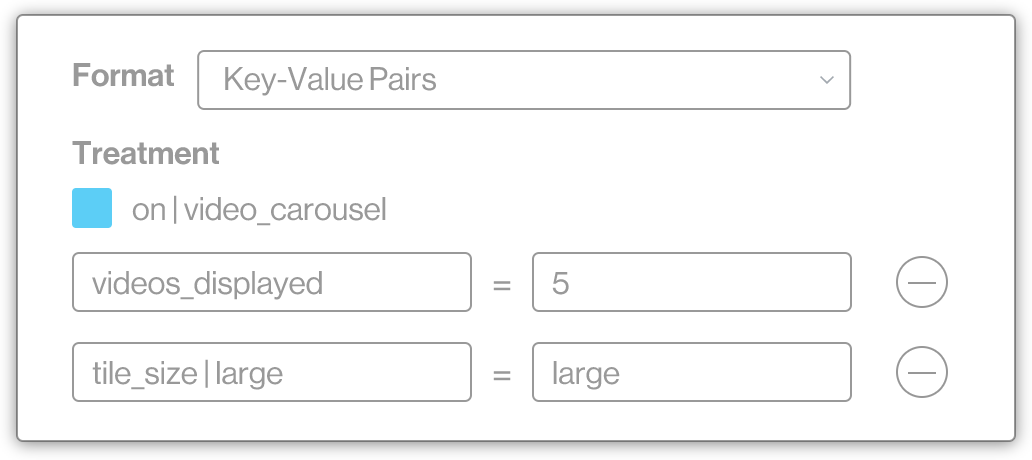Click the chevron arrow in Format selector
This screenshot has height=460, width=1032.
pyautogui.click(x=826, y=80)
